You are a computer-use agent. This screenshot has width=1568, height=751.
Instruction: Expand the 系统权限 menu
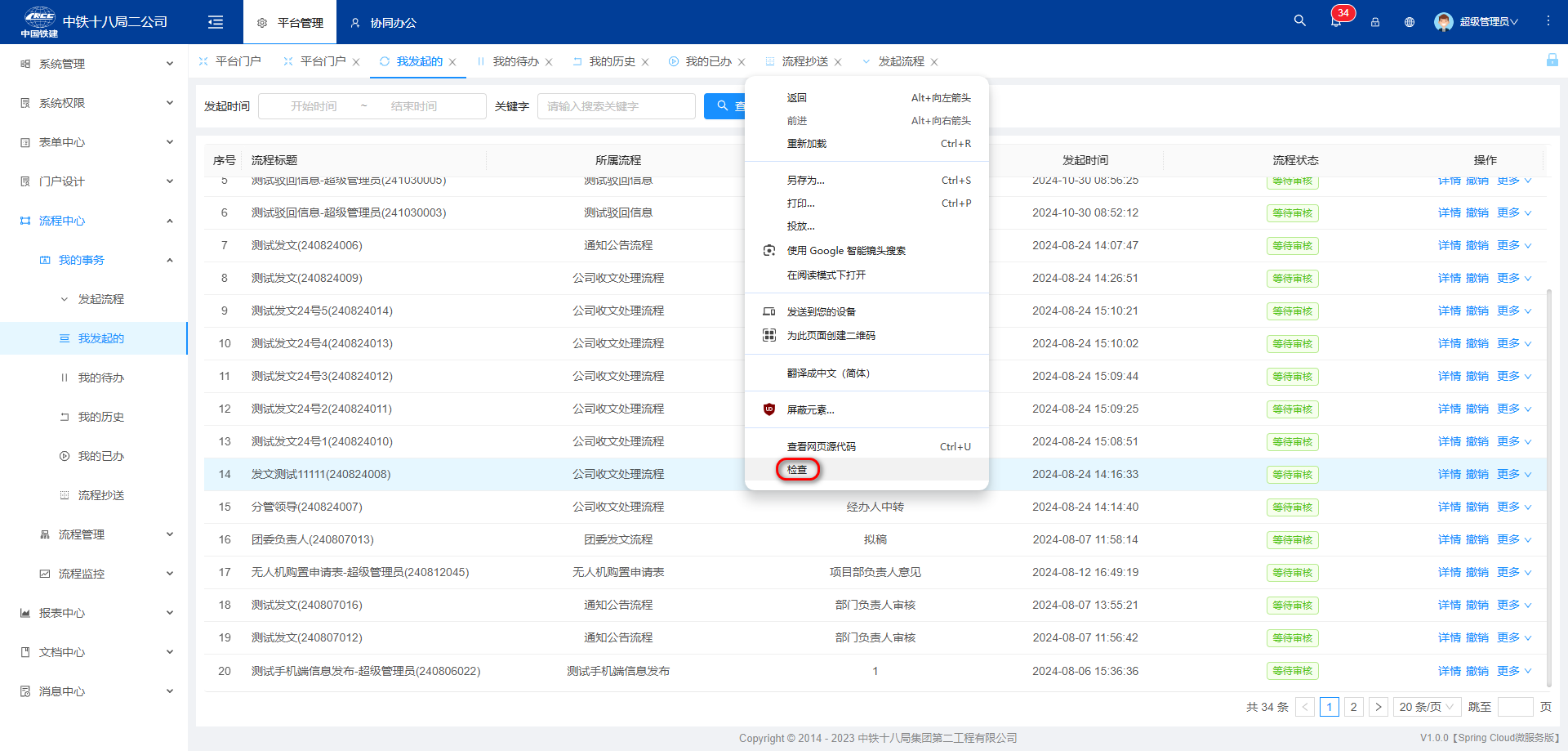[x=170, y=103]
